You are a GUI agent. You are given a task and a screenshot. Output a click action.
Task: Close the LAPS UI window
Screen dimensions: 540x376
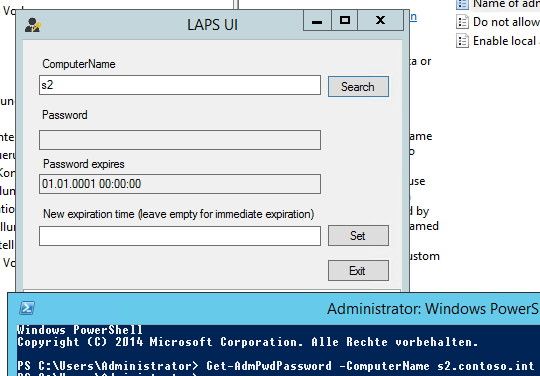pos(381,21)
